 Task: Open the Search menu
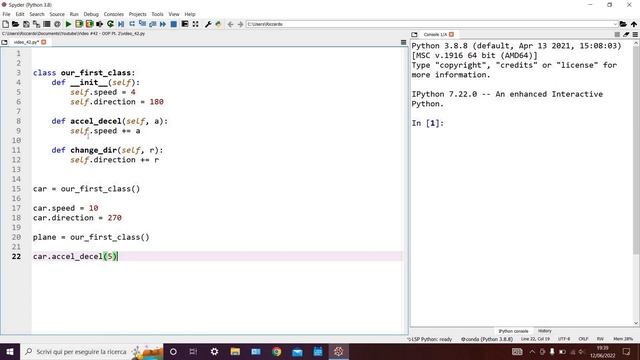[x=37, y=14]
